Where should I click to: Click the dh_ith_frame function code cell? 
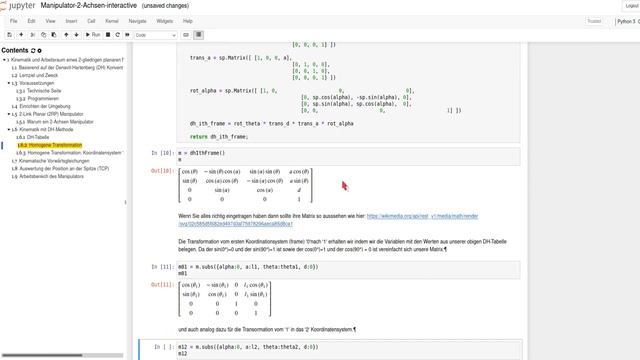(x=349, y=92)
